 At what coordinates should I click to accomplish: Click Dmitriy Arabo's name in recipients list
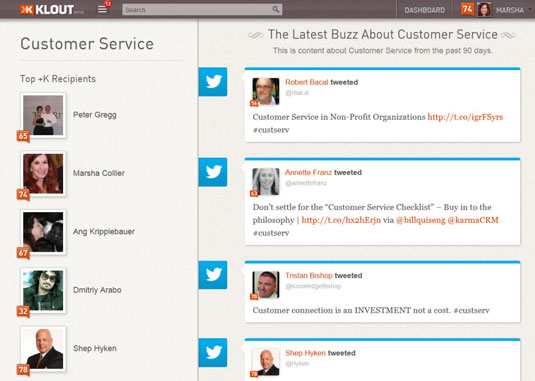[x=97, y=290]
